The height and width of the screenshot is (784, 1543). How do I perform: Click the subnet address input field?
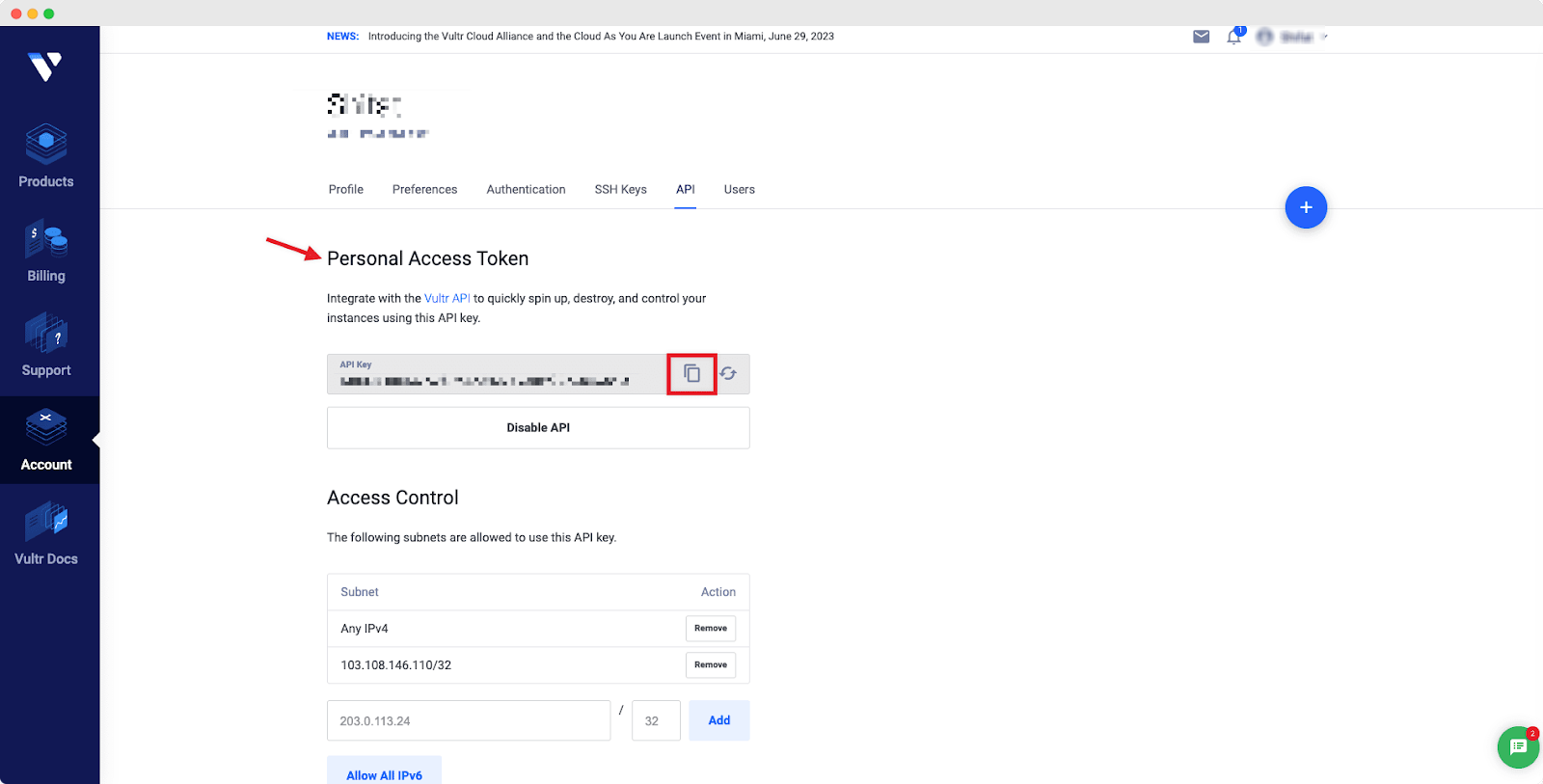469,719
